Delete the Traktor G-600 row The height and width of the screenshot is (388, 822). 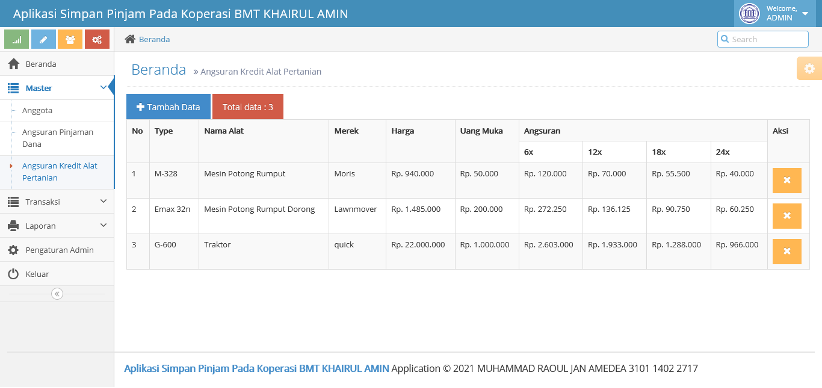pyautogui.click(x=787, y=251)
